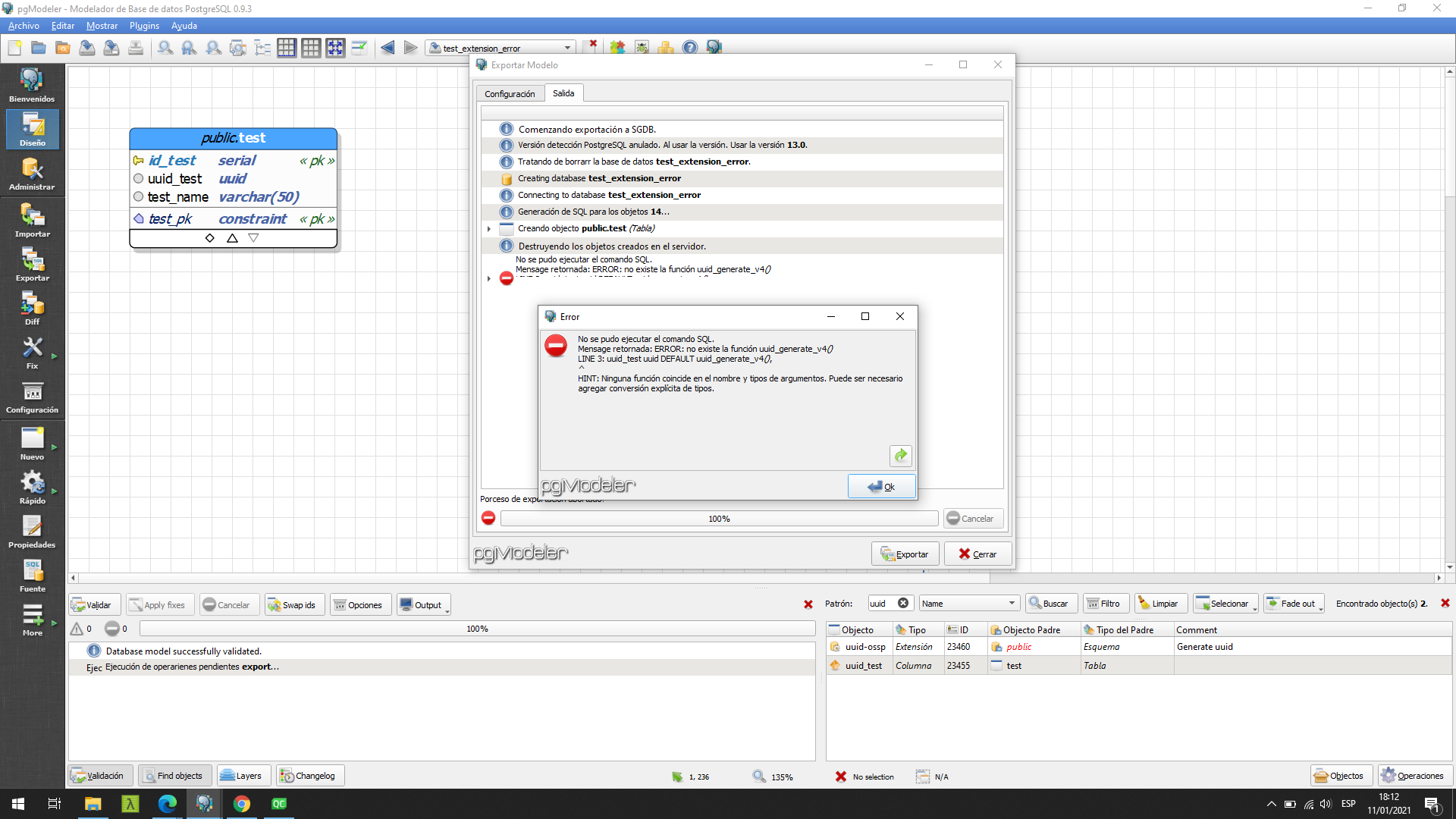This screenshot has width=1456, height=819.
Task: Toggle the Layers panel at the bottom
Action: (243, 775)
